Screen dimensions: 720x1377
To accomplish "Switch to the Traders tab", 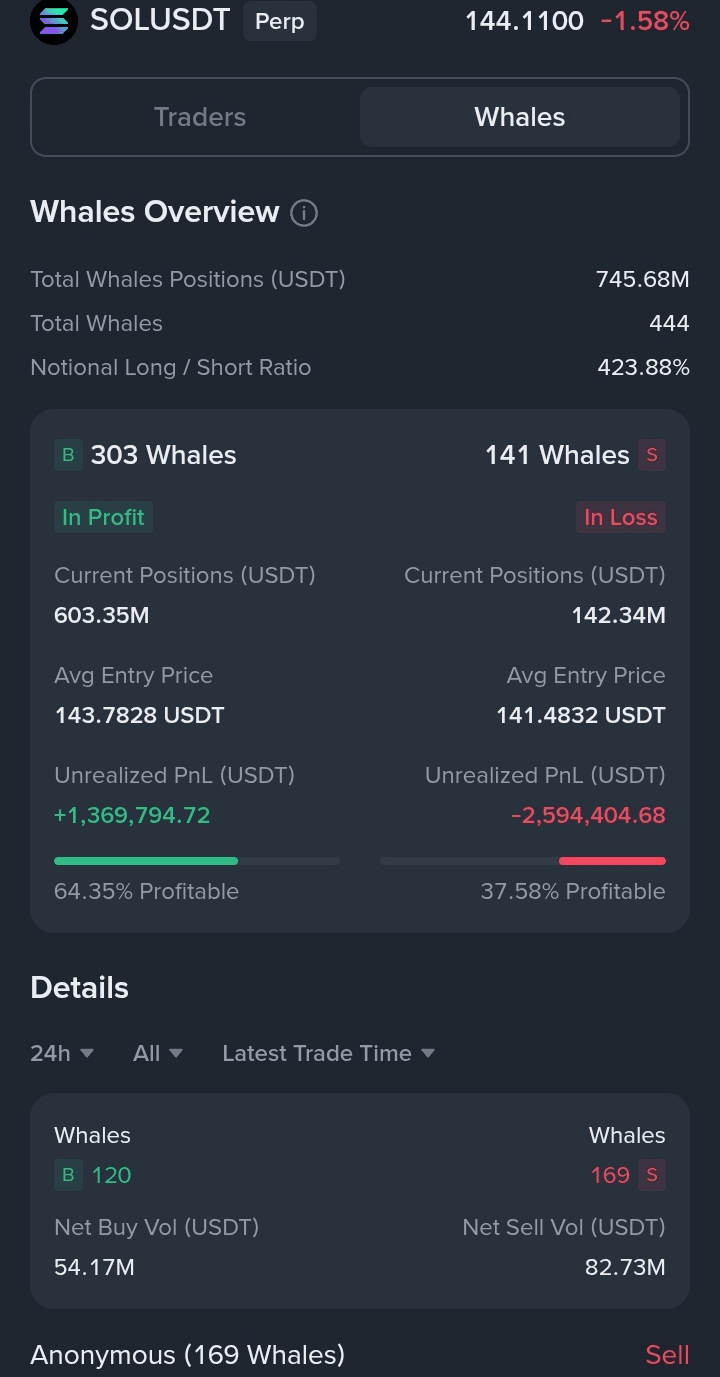I will [200, 117].
